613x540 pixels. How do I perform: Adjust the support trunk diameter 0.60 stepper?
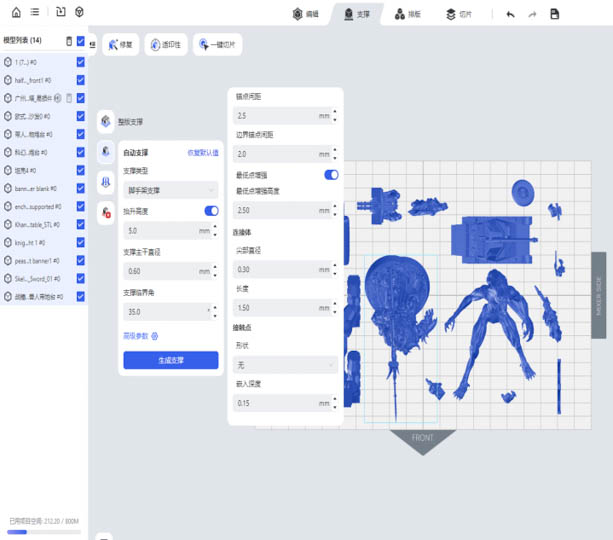215,271
